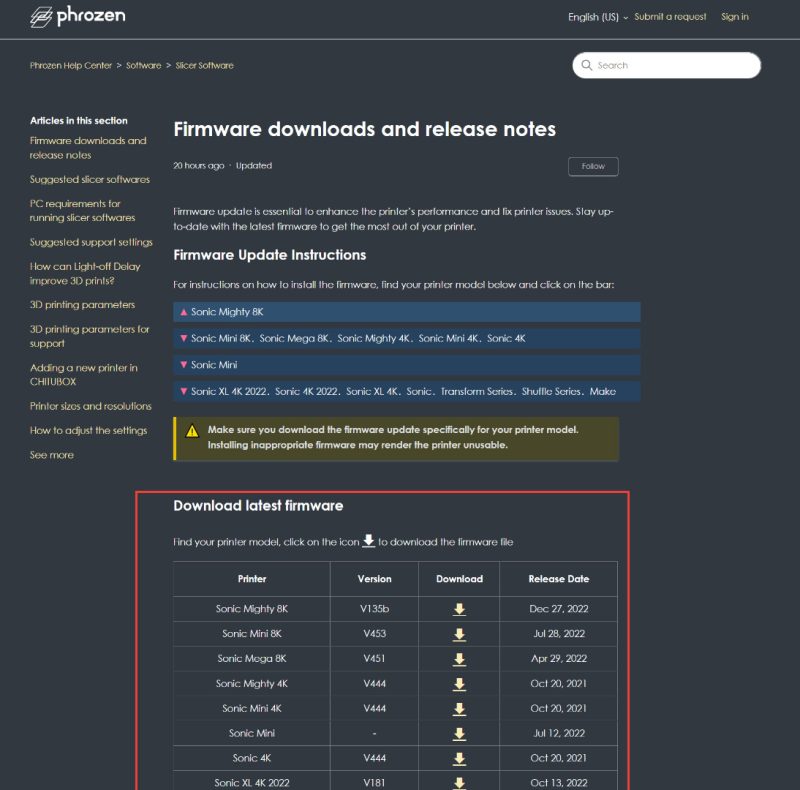Click the Download latest firmware heading
This screenshot has width=800, height=790.
(258, 506)
